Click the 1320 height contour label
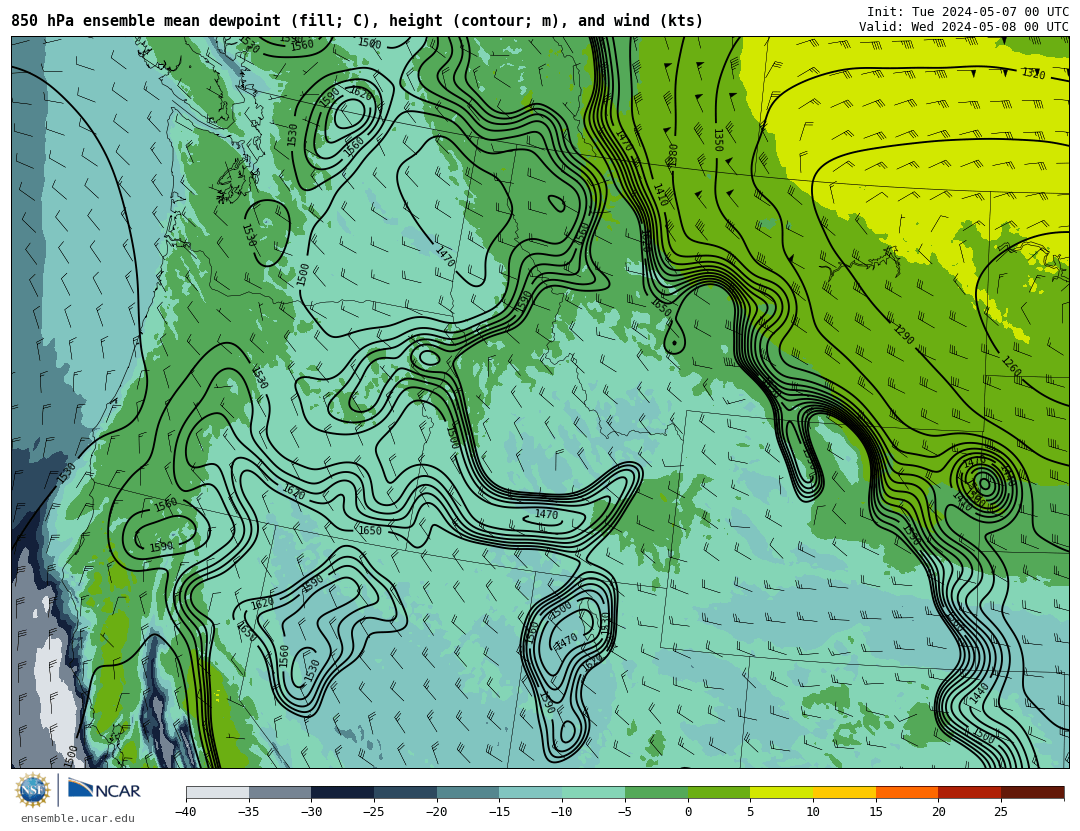The width and height of the screenshot is (1080, 831). [x=1033, y=73]
